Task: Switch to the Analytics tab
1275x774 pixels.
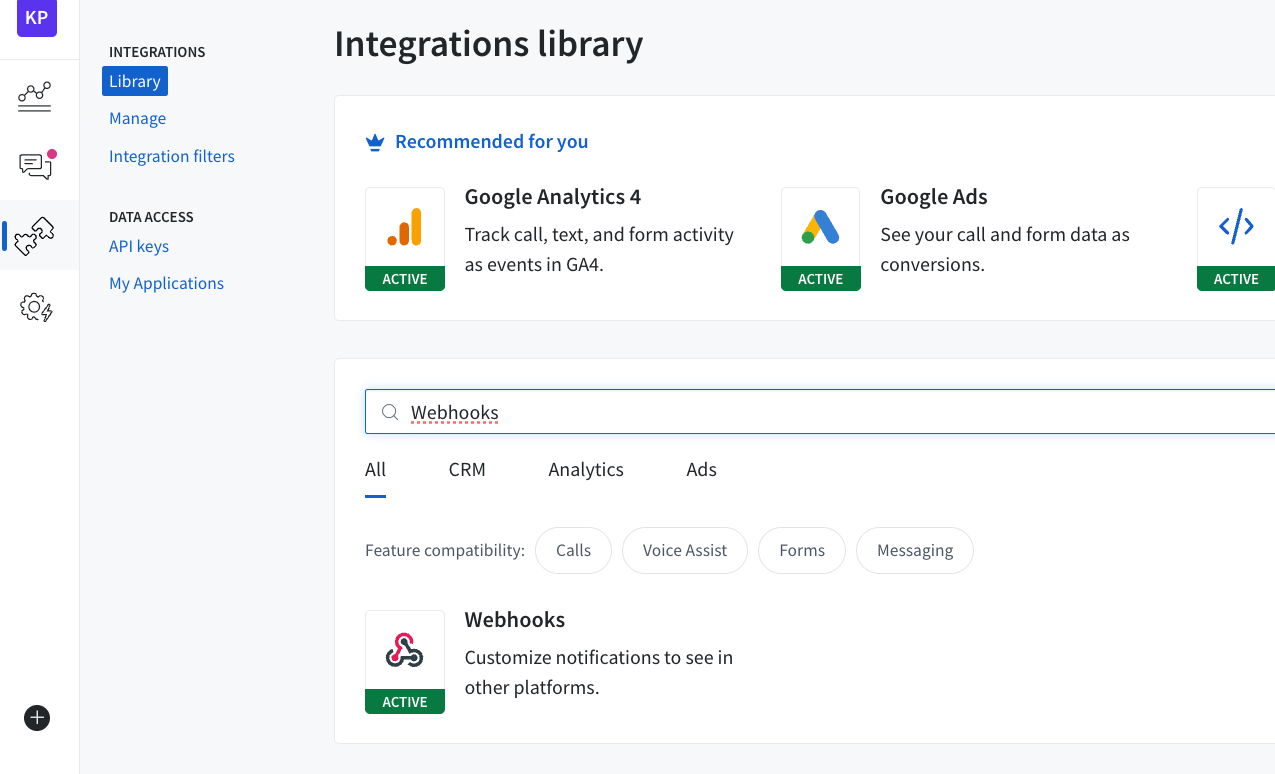Action: pyautogui.click(x=586, y=469)
